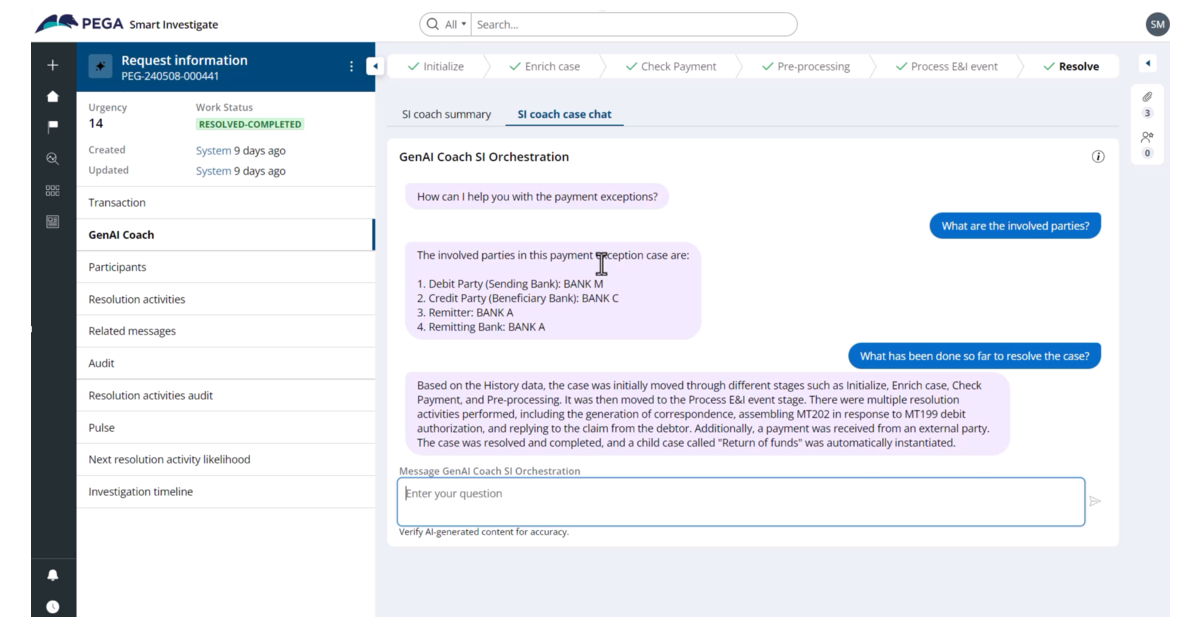Click the System link next to Created

pyautogui.click(x=213, y=151)
